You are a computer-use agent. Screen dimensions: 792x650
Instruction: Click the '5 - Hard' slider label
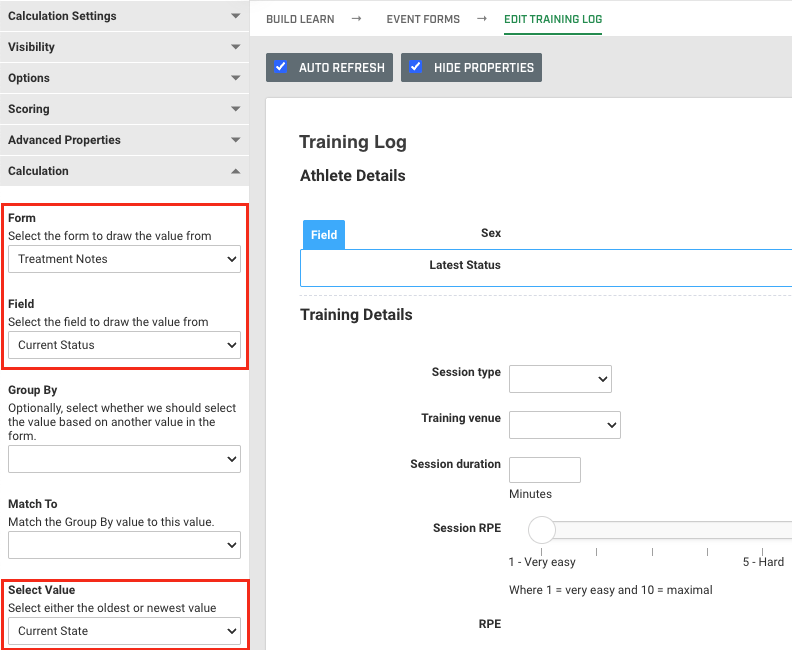(763, 562)
